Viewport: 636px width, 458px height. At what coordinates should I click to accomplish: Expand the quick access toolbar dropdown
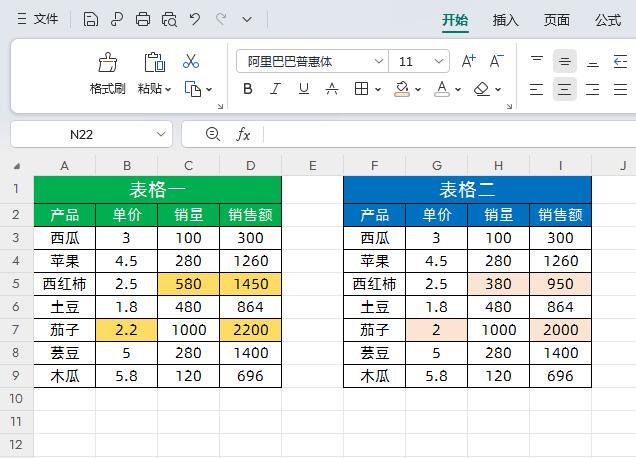[247, 19]
